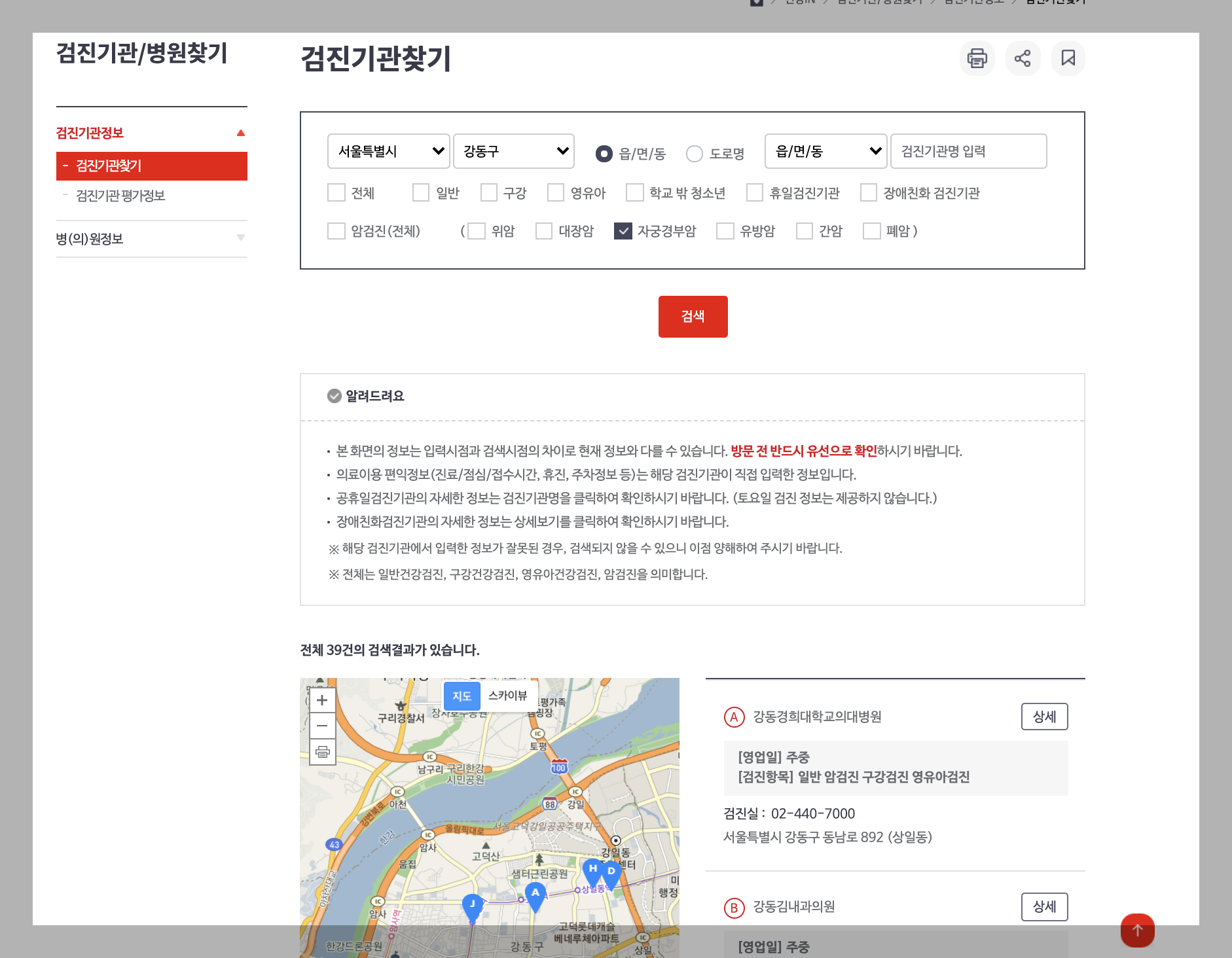The height and width of the screenshot is (958, 1232).
Task: Collapse 검진기관정보 with the red triangle
Action: point(241,133)
